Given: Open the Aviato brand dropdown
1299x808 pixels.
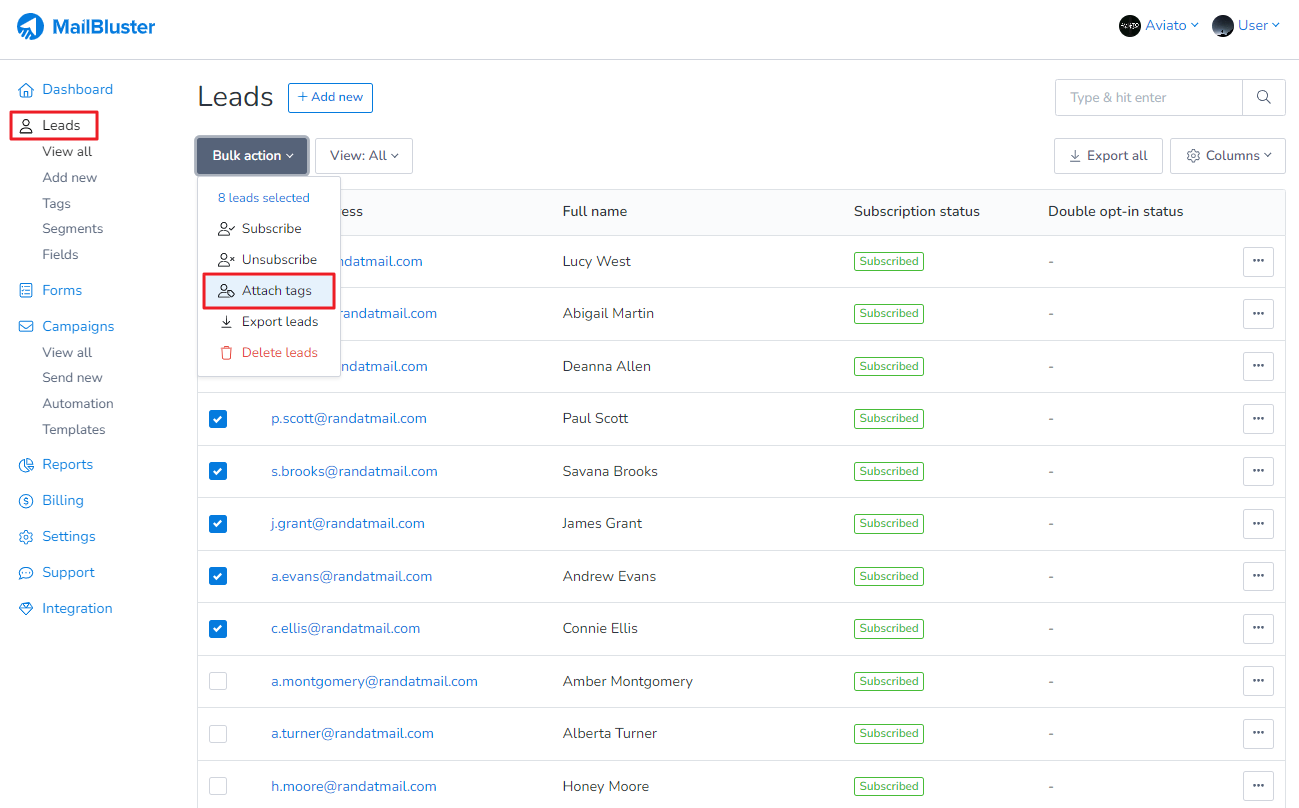Looking at the screenshot, I should click(1159, 26).
